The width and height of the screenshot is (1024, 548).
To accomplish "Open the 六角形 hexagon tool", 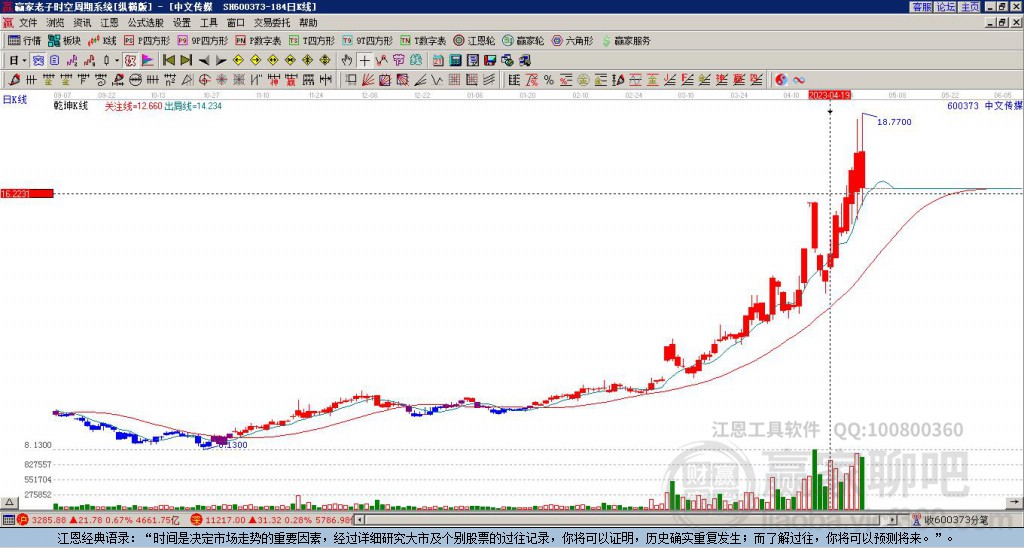I will (x=572, y=40).
